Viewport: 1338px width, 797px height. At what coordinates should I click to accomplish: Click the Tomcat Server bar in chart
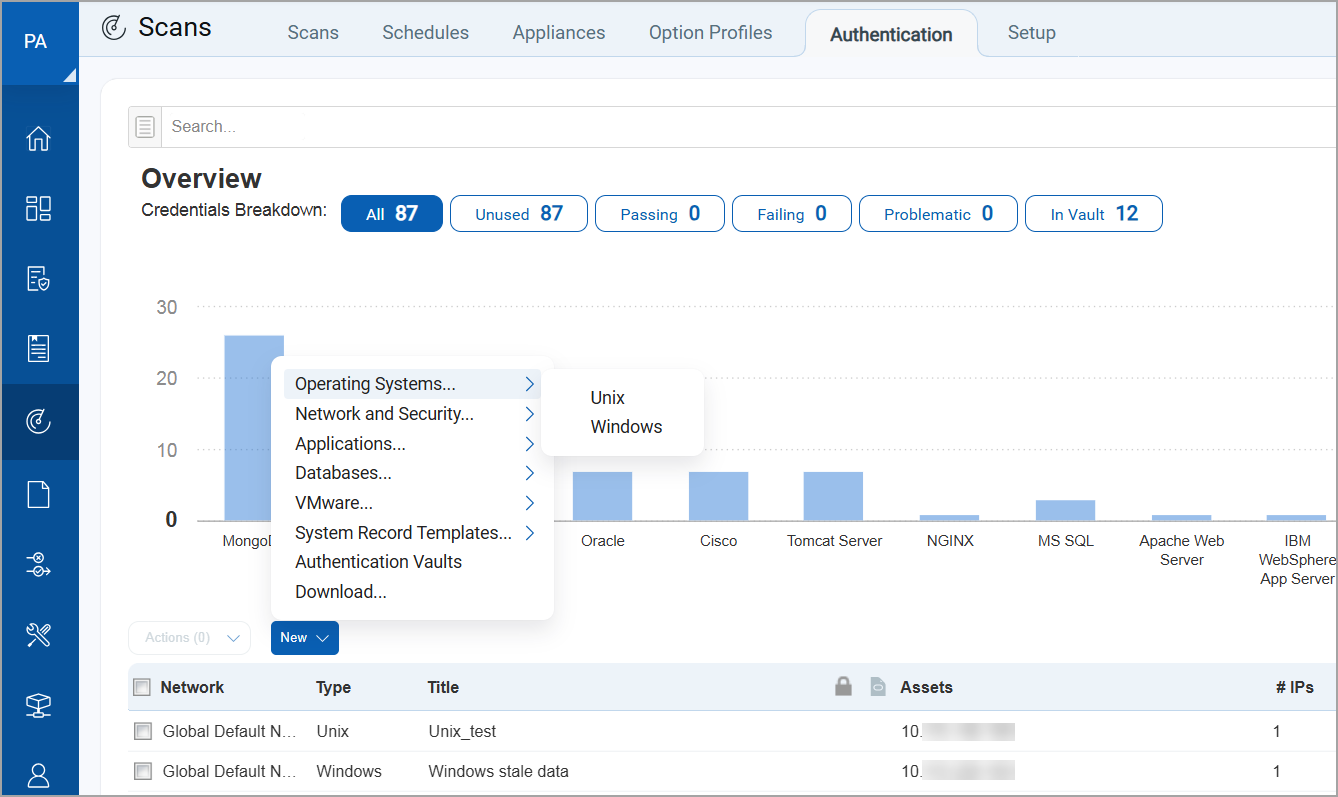pyautogui.click(x=834, y=496)
